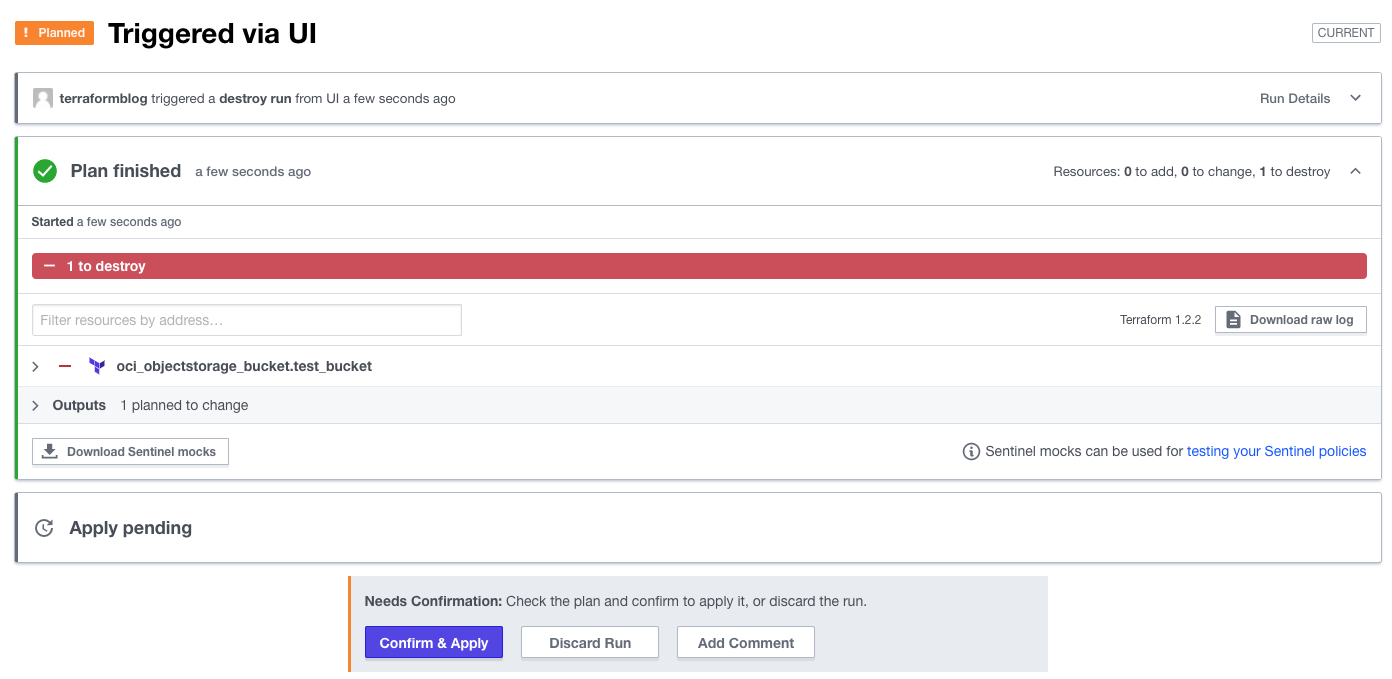Viewport: 1392px width, 679px height.
Task: Expand the oci_objectstorage_bucket.test_bucket resource
Action: (x=36, y=367)
